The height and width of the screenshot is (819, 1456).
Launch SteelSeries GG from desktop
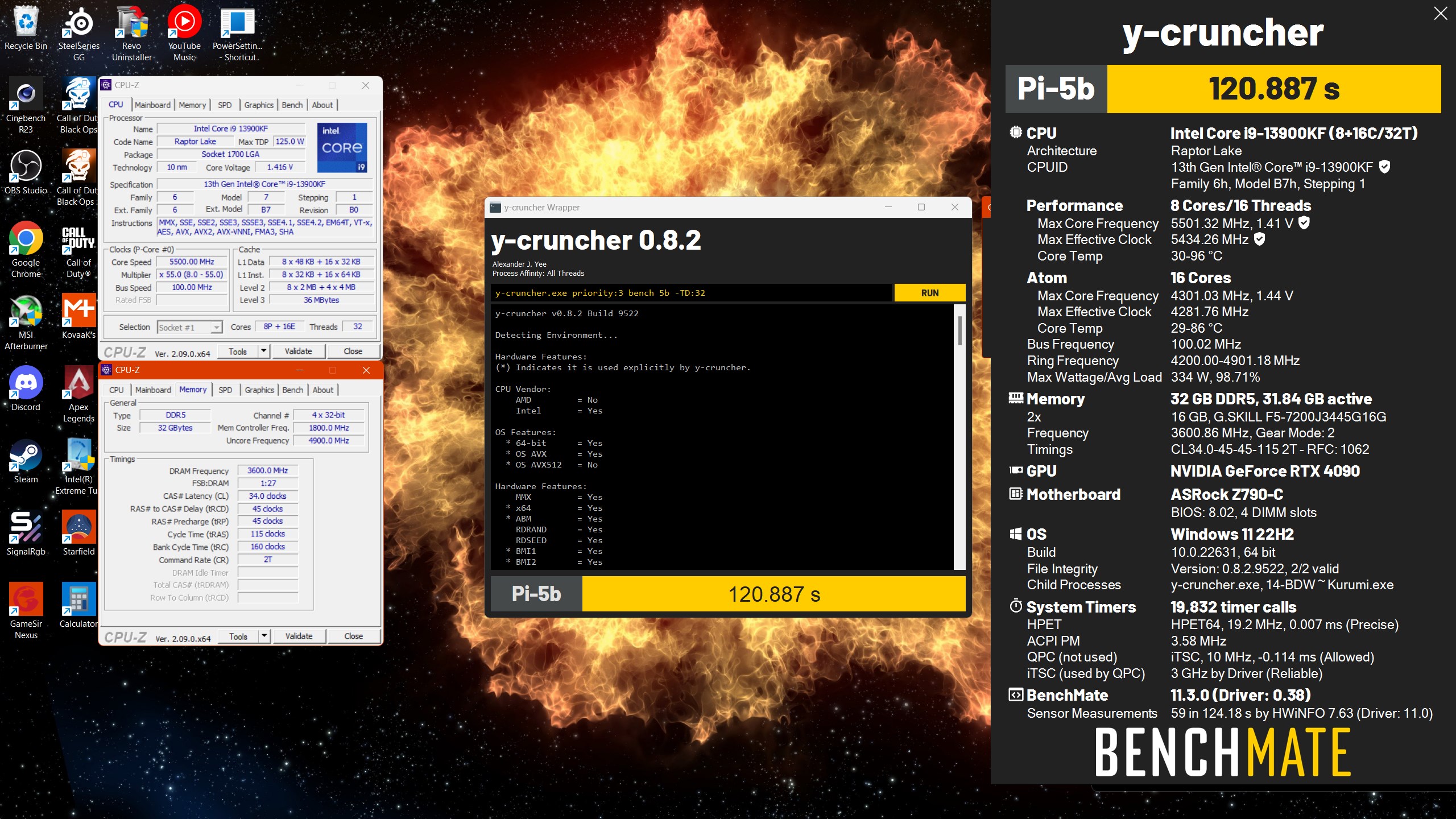point(78,33)
